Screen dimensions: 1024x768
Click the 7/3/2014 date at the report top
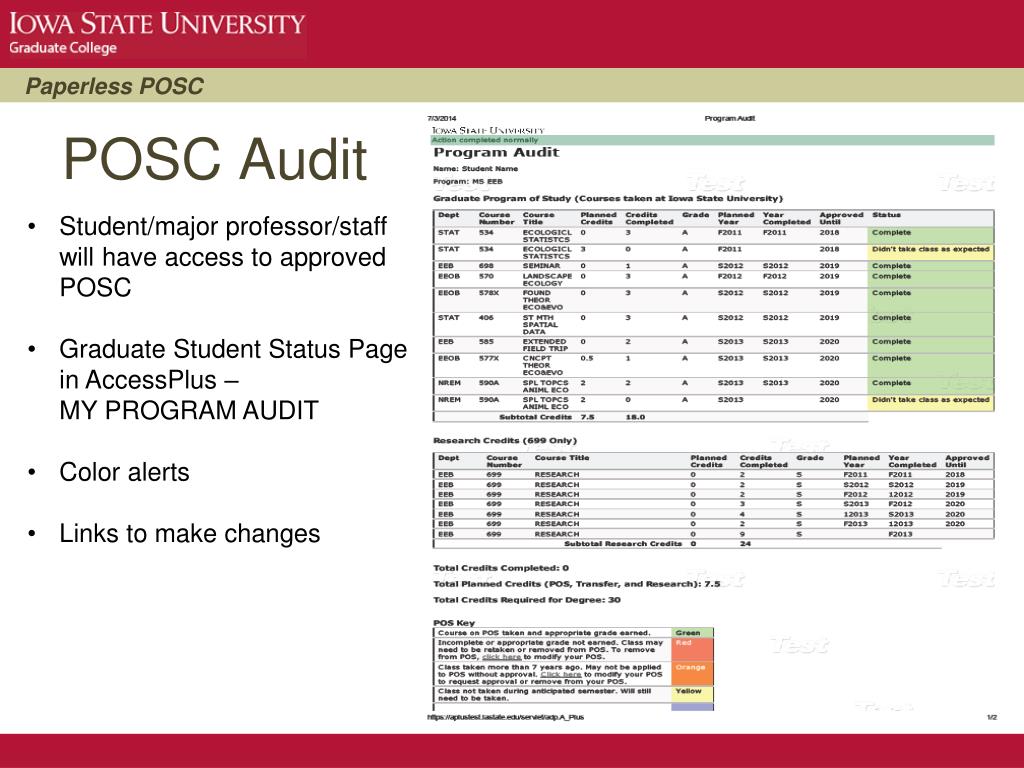click(441, 118)
